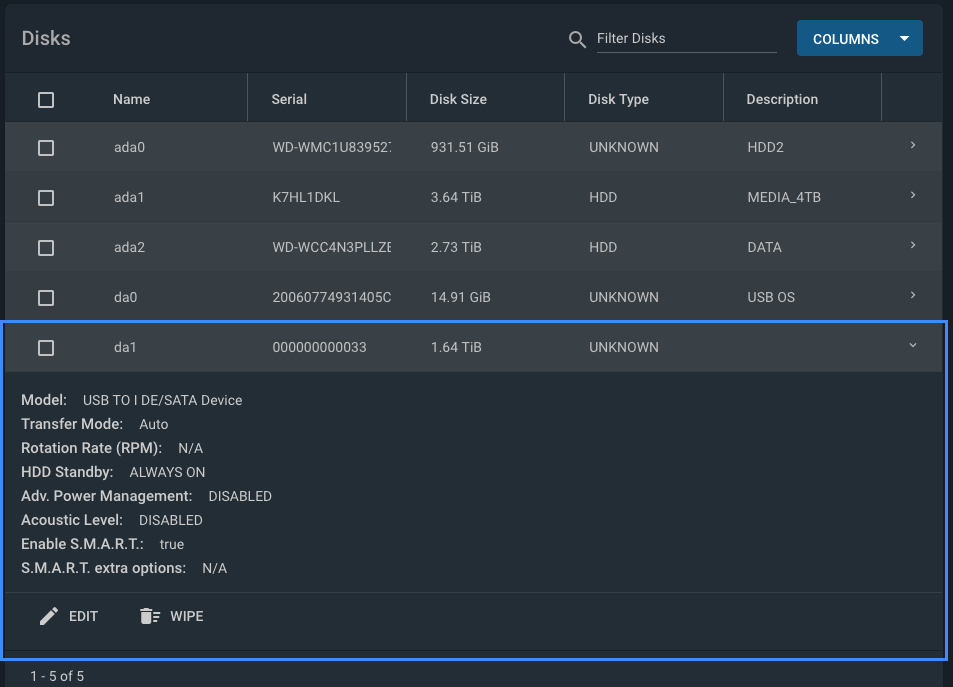Click the Disks panel title

coord(46,38)
